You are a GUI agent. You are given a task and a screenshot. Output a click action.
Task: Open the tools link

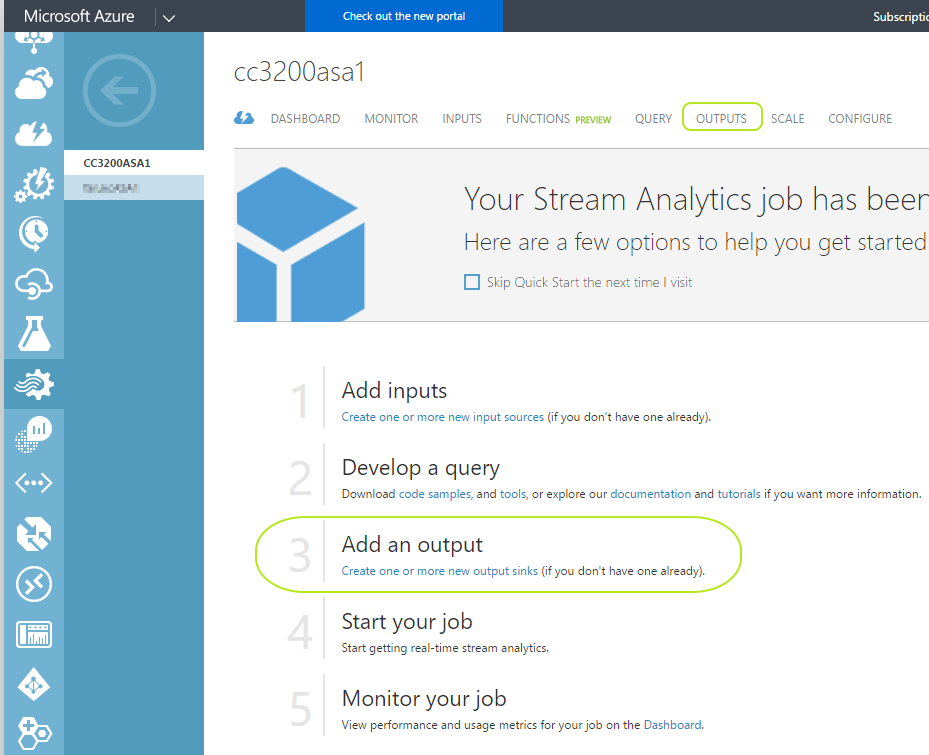click(x=513, y=494)
